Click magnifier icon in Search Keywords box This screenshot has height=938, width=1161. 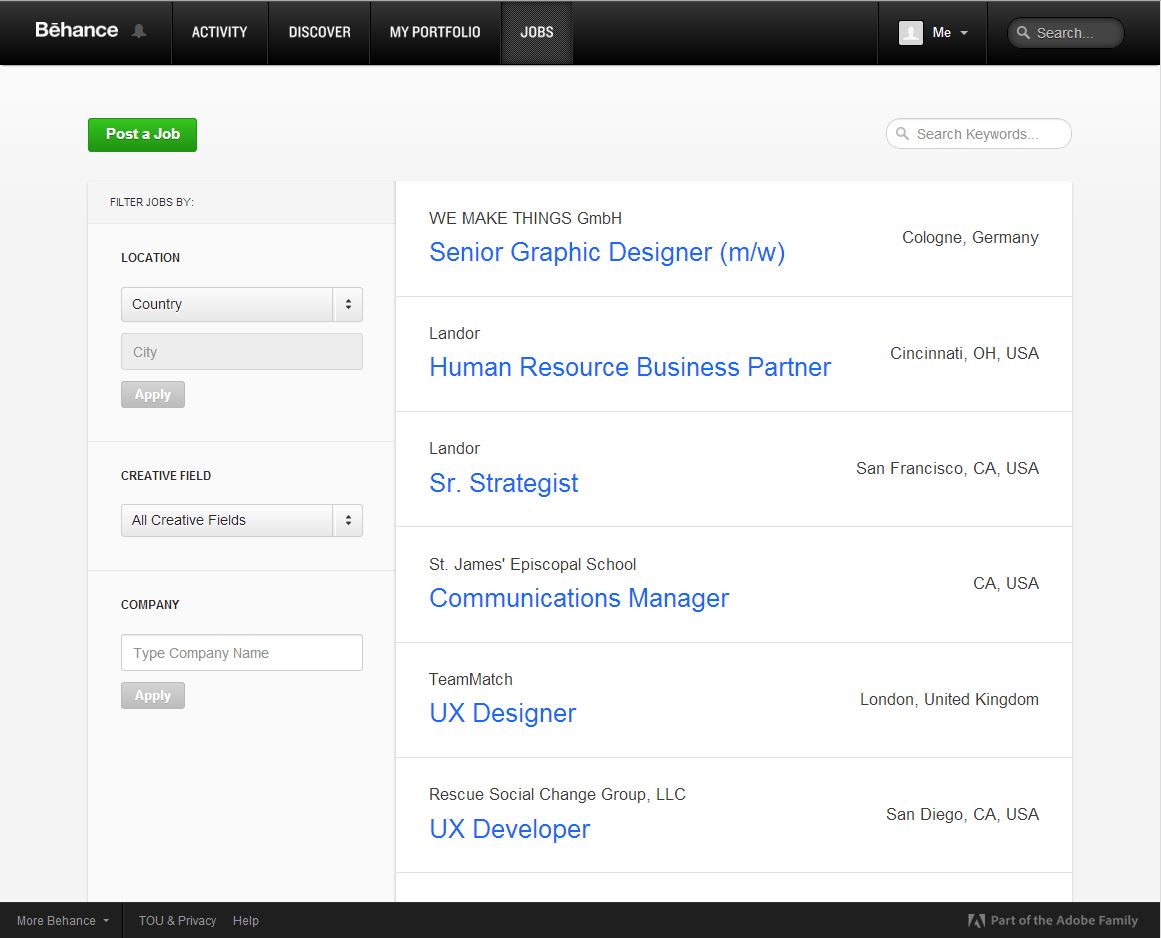(x=902, y=133)
